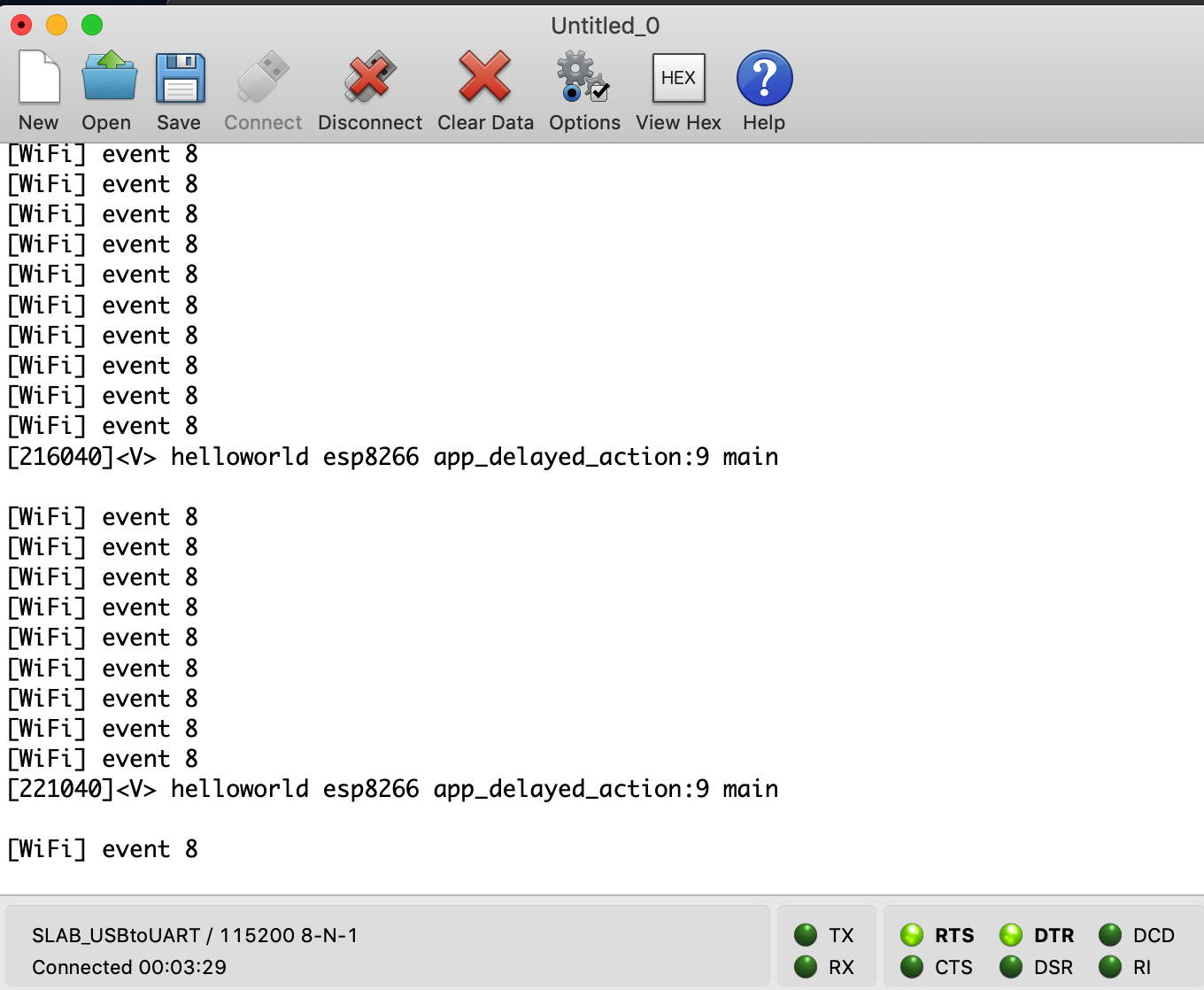Click the greyed Connect USB icon
Image resolution: width=1204 pixels, height=990 pixels.
pyautogui.click(x=263, y=78)
